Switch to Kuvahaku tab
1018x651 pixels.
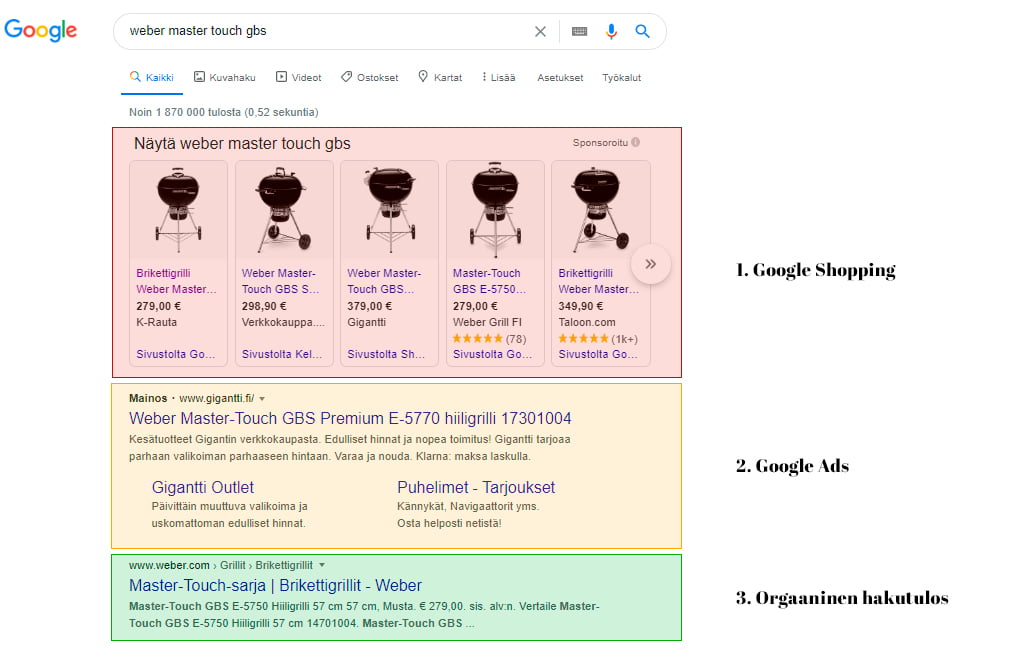pyautogui.click(x=225, y=77)
